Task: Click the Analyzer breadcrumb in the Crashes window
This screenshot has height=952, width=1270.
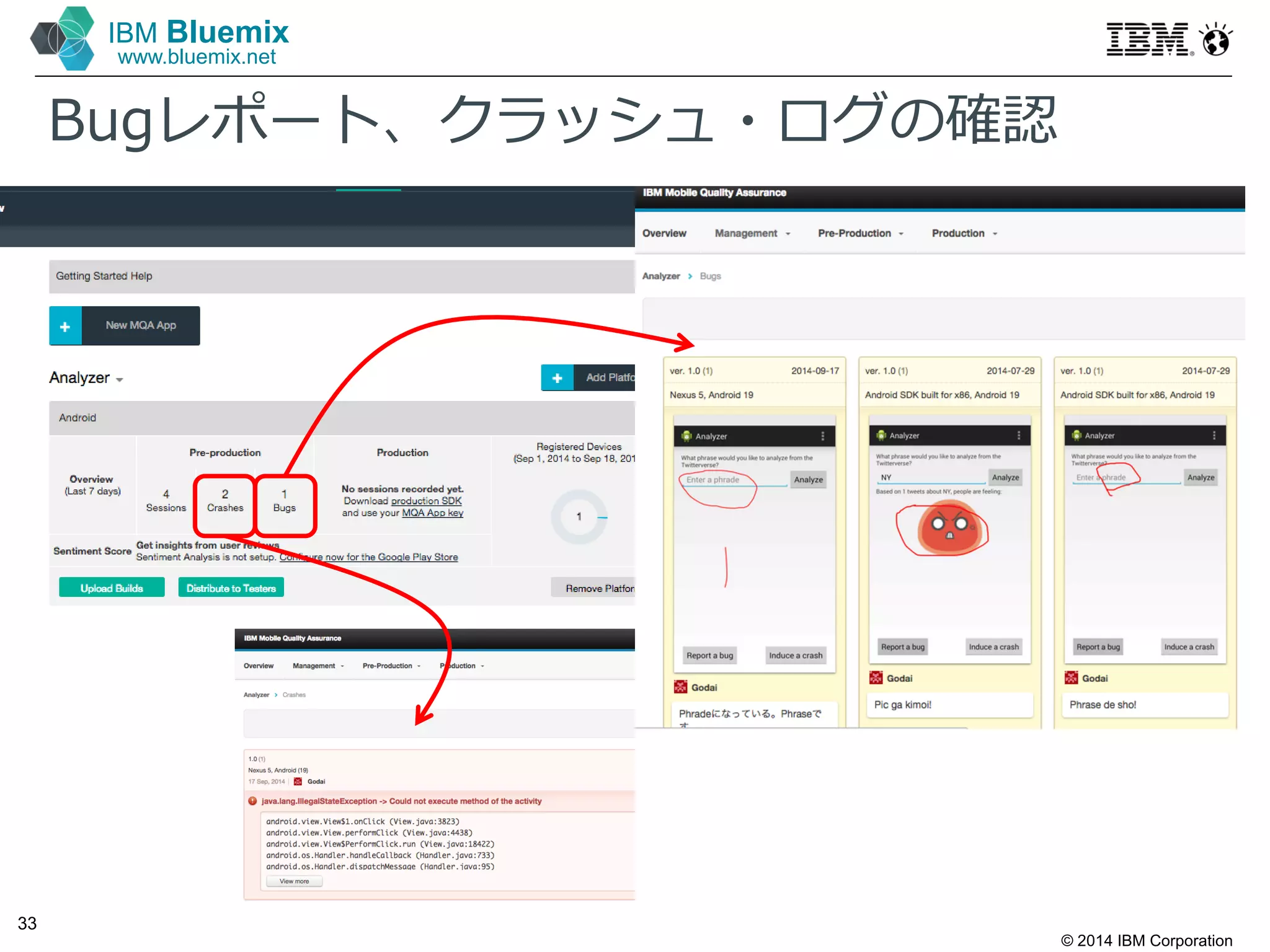Action: [x=256, y=695]
